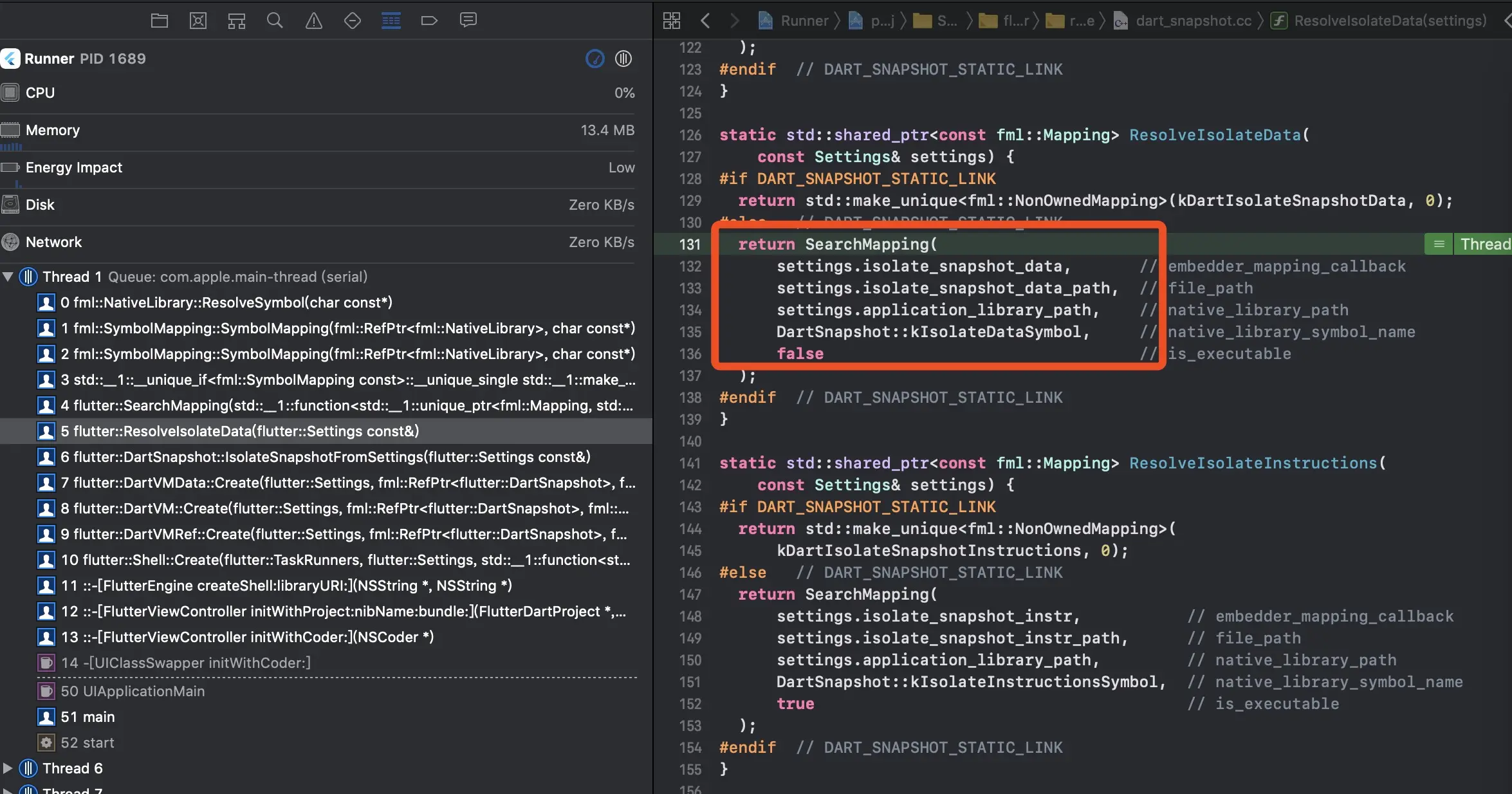Select frame 0 fml::NativeLibrary::ResolveSymbol
The height and width of the screenshot is (794, 1512).
(x=326, y=302)
